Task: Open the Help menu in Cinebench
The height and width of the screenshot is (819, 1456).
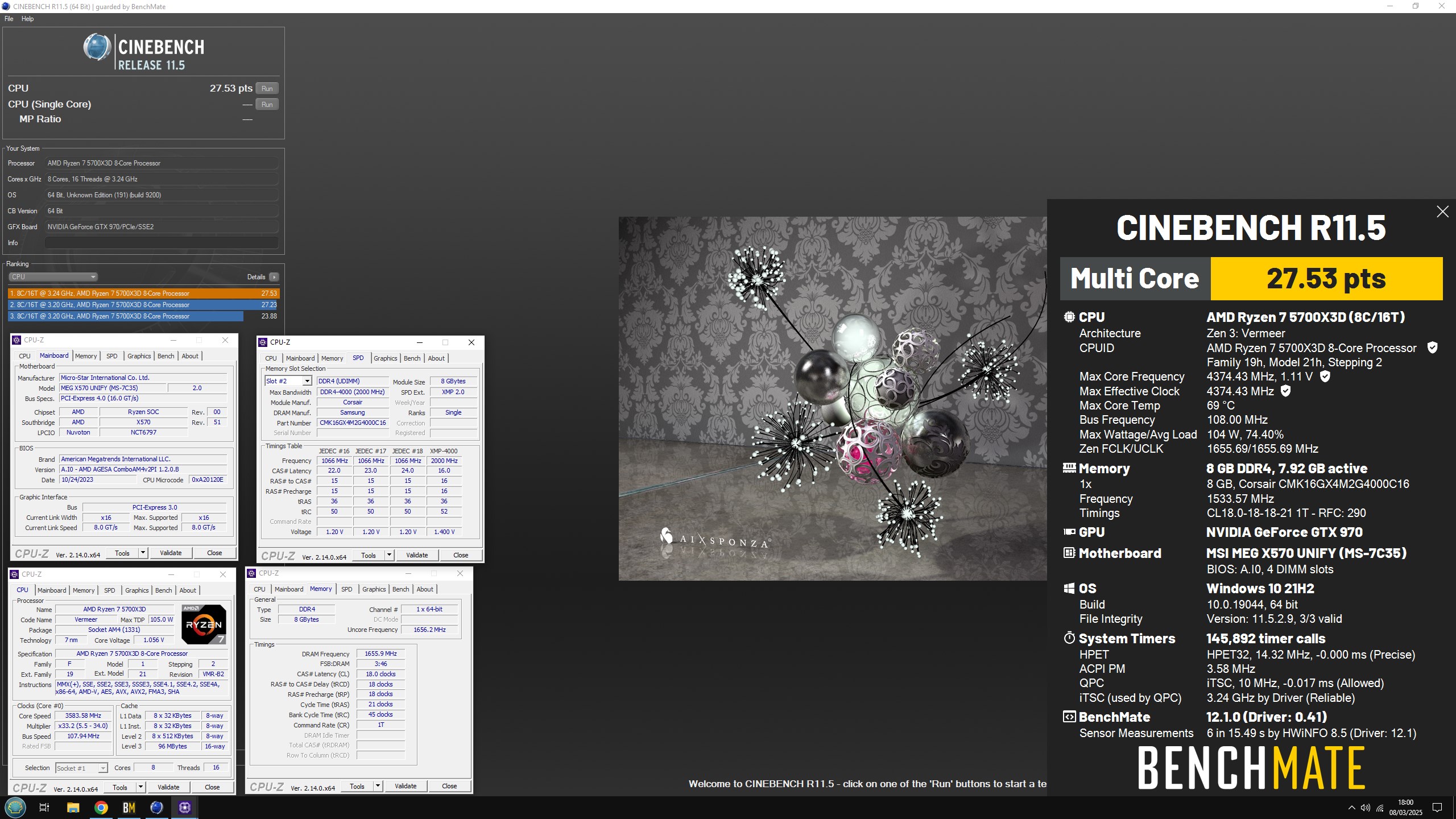Action: point(27,19)
